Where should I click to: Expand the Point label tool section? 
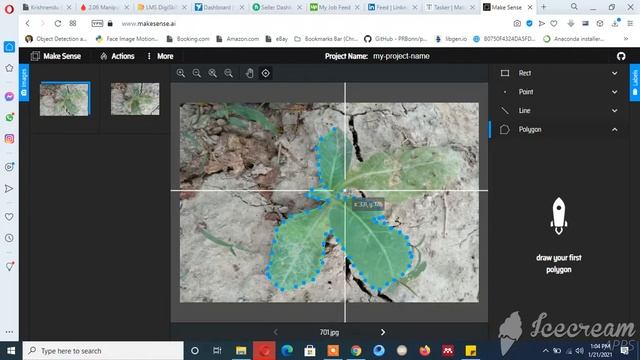coord(559,92)
